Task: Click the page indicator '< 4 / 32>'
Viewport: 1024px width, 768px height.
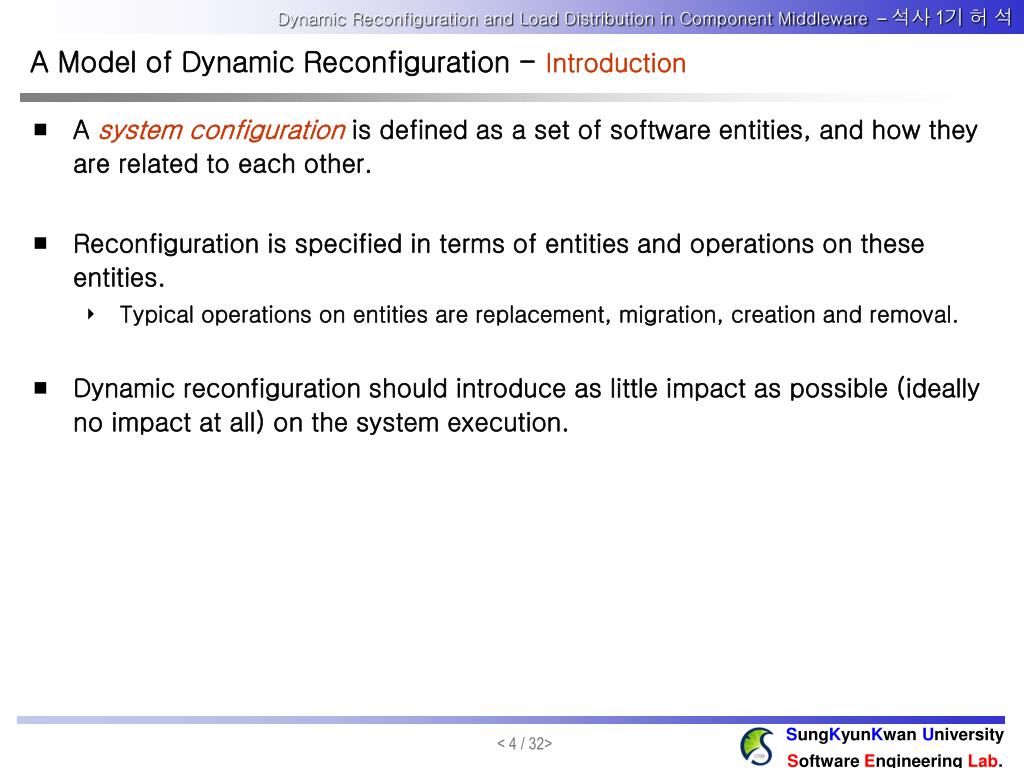Action: point(524,743)
